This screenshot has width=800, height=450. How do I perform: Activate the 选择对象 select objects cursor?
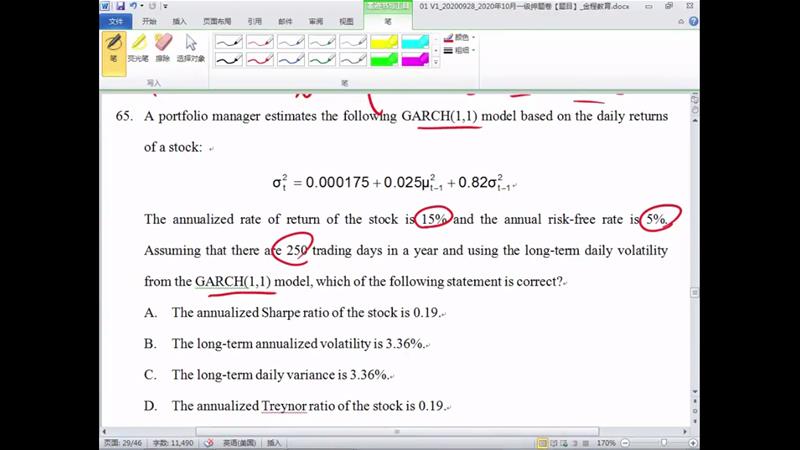coord(191,47)
